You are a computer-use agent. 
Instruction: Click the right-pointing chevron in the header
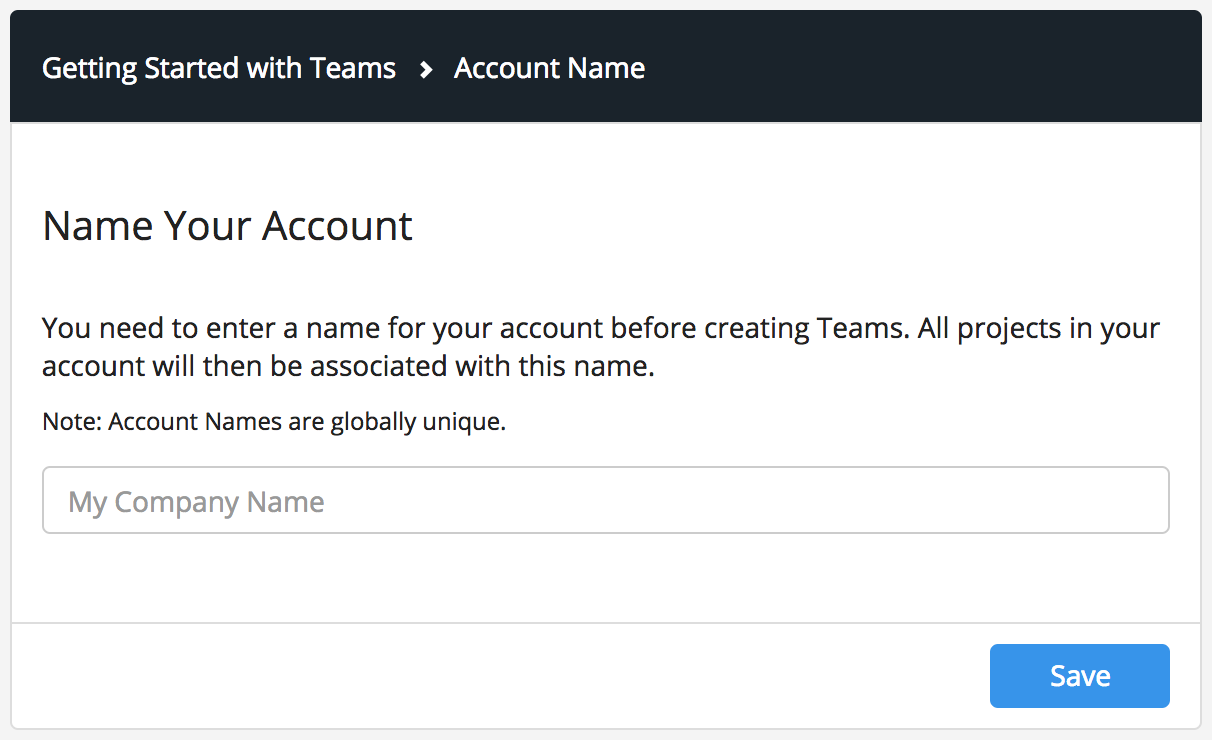pyautogui.click(x=425, y=68)
